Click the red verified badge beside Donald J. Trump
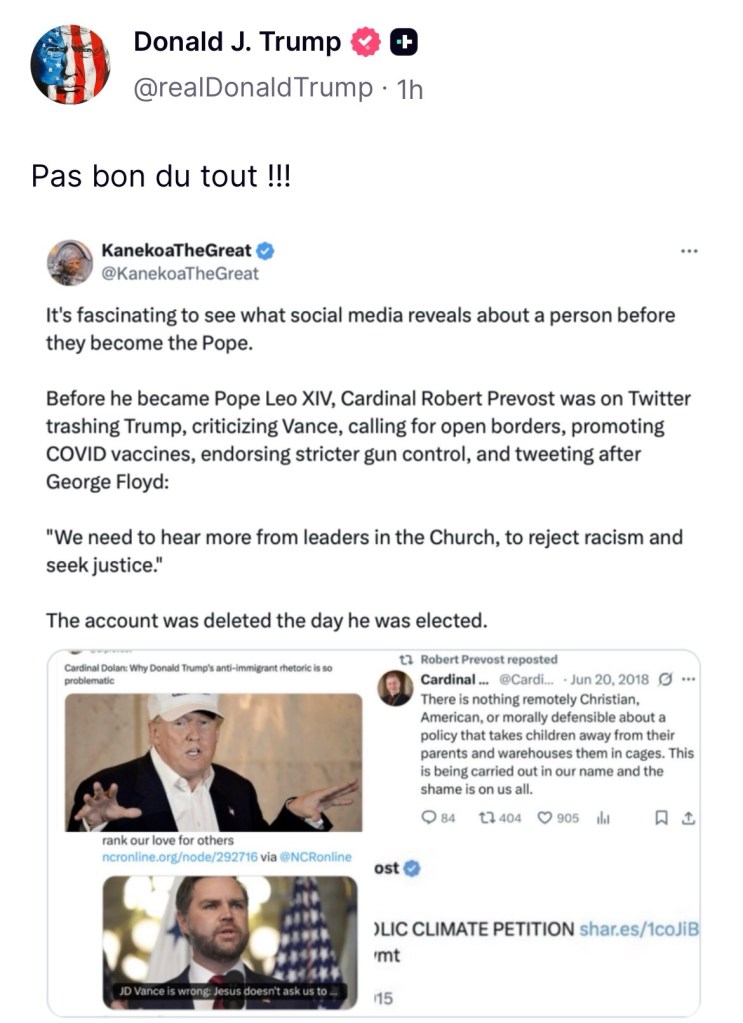Viewport: 743px width, 1023px height. [x=367, y=42]
